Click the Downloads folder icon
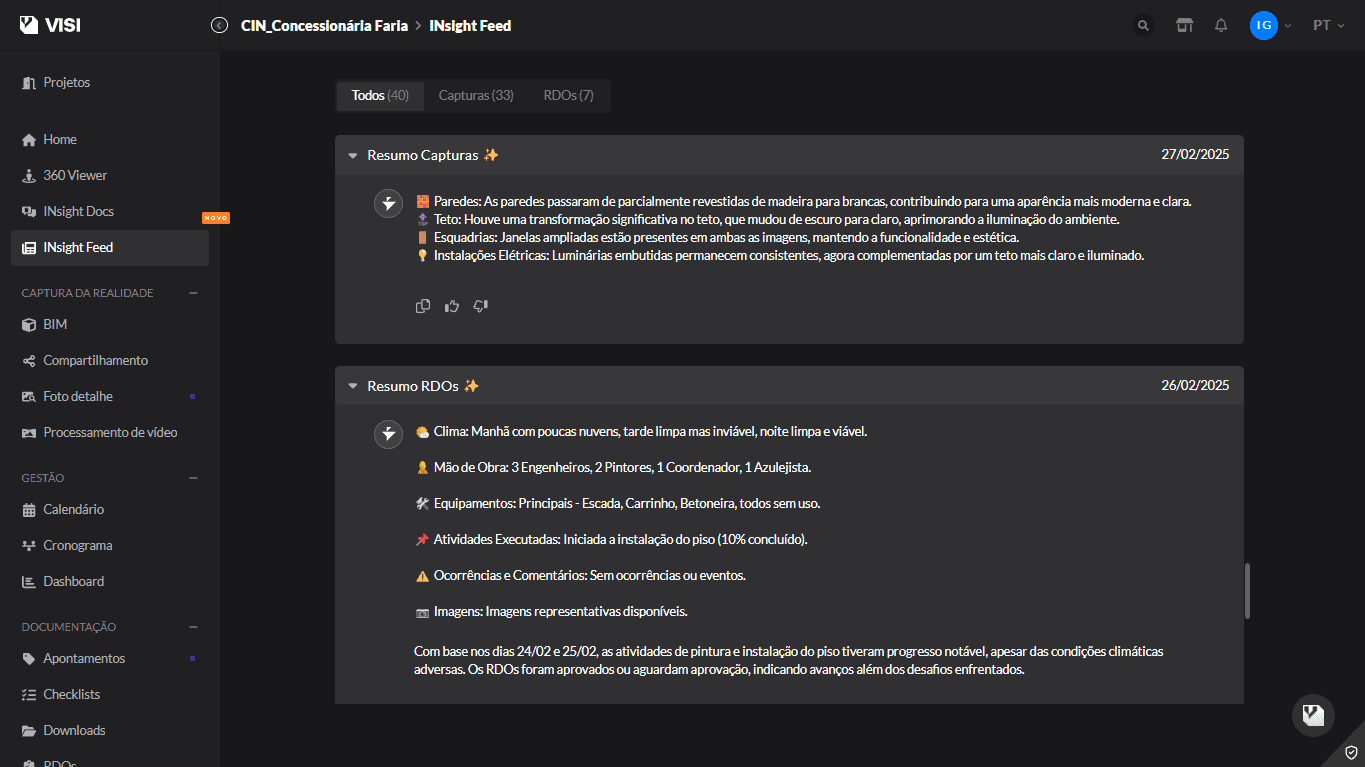The width and height of the screenshot is (1365, 767). [29, 731]
